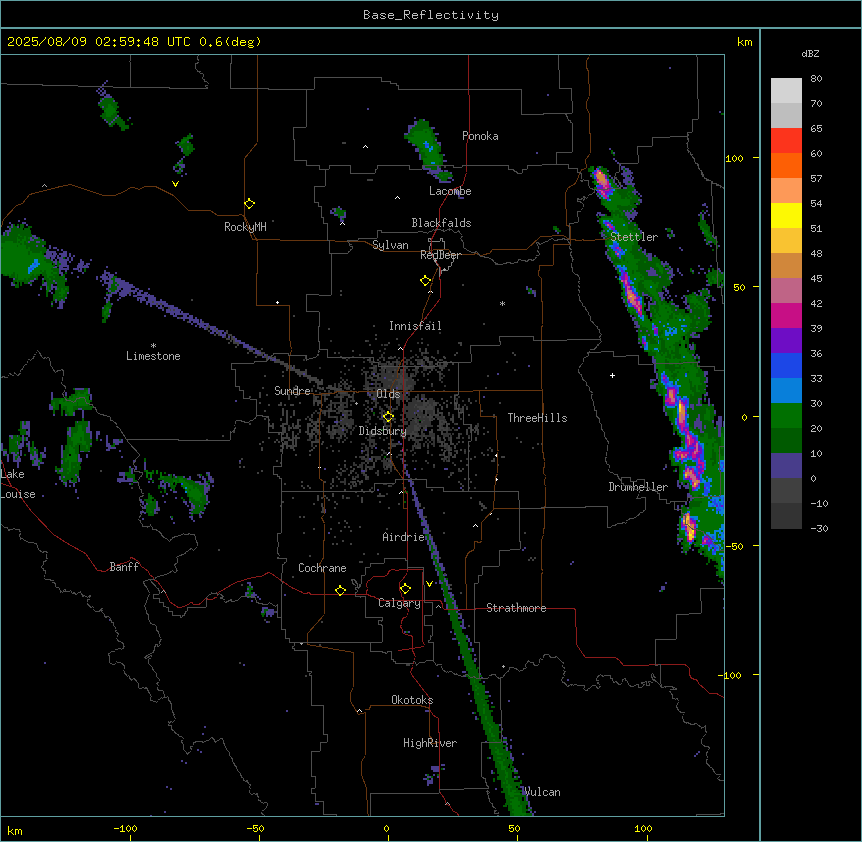Screen dimensions: 862x842
Task: Click the yellow diamond marker near RockyMH
Action: 250,204
